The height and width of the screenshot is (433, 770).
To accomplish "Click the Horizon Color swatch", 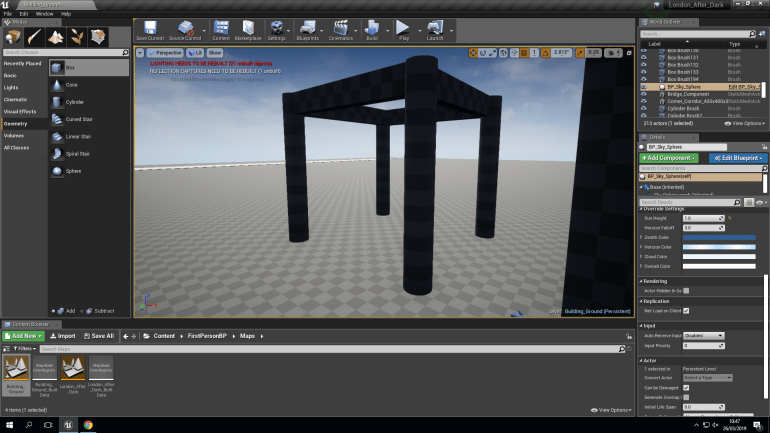I will tap(719, 247).
